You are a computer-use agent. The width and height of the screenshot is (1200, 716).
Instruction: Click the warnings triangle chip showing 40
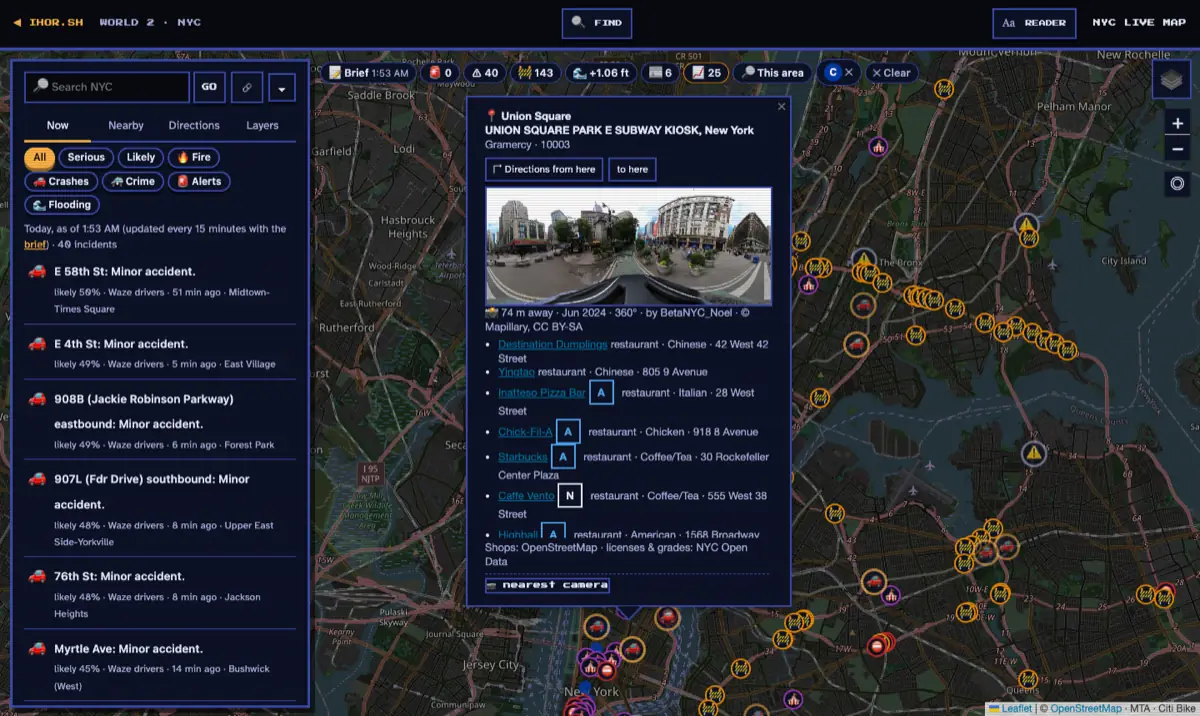click(485, 73)
